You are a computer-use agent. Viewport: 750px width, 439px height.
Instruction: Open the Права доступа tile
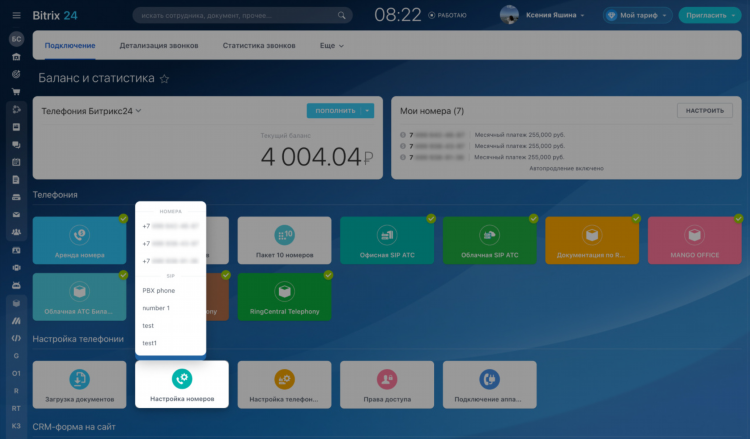[387, 384]
